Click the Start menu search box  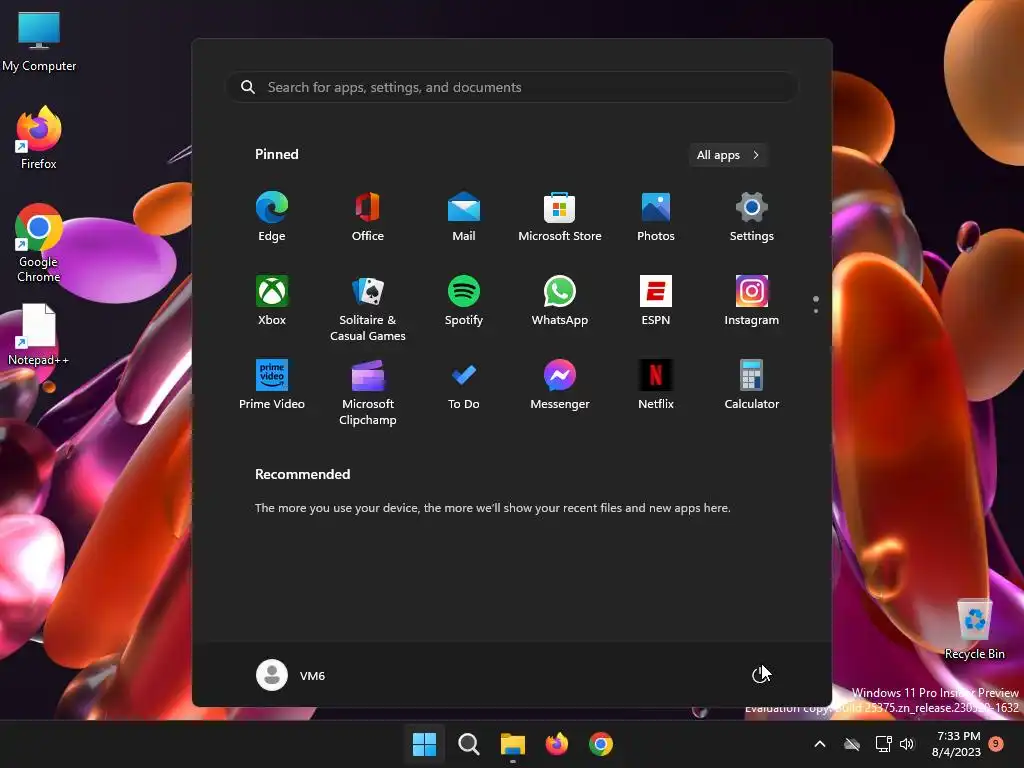click(x=512, y=87)
